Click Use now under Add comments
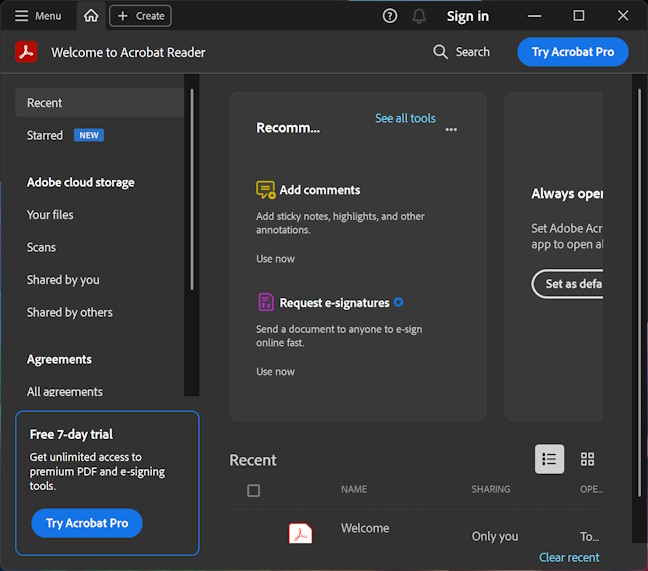This screenshot has width=648, height=571. (275, 259)
